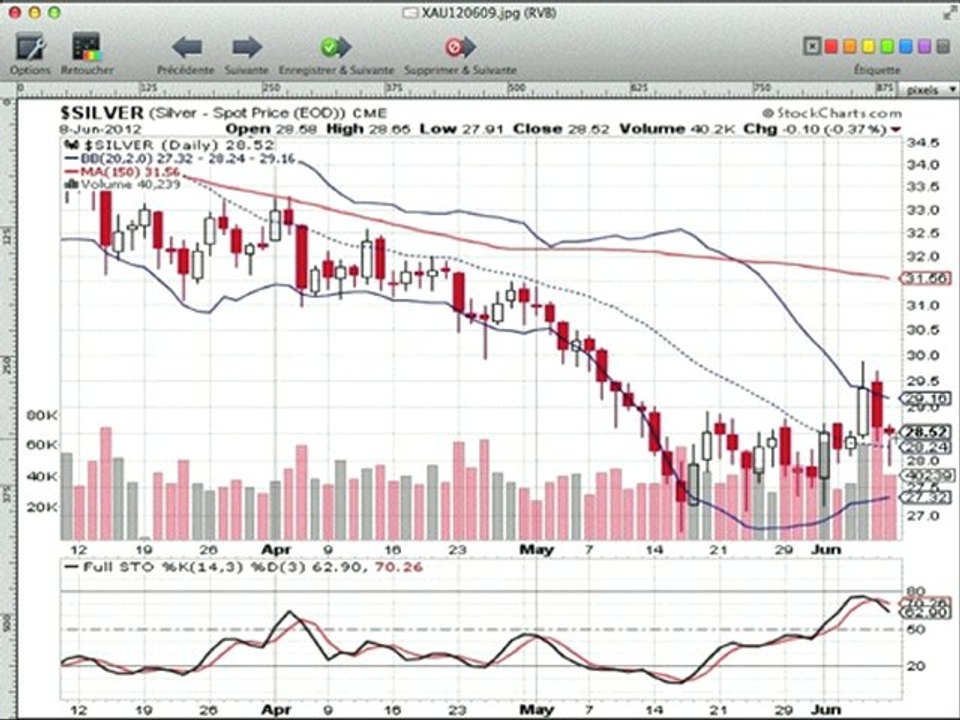Screen dimensions: 960x720
Task: Apply the red Étiquette label
Action: point(831,46)
